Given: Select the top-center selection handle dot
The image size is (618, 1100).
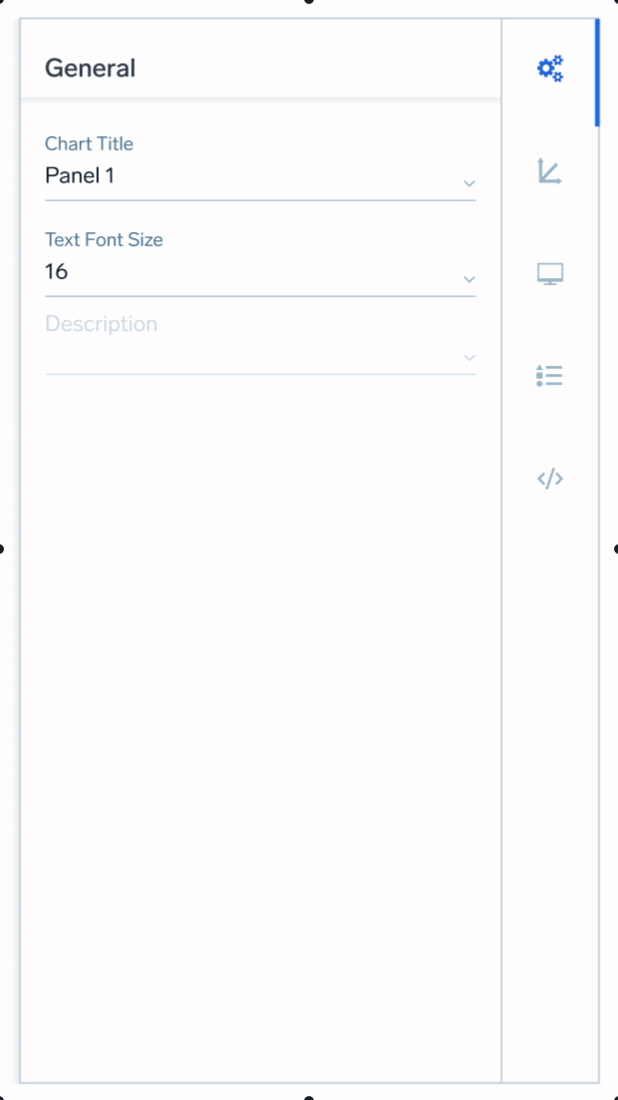Looking at the screenshot, I should (309, 1).
